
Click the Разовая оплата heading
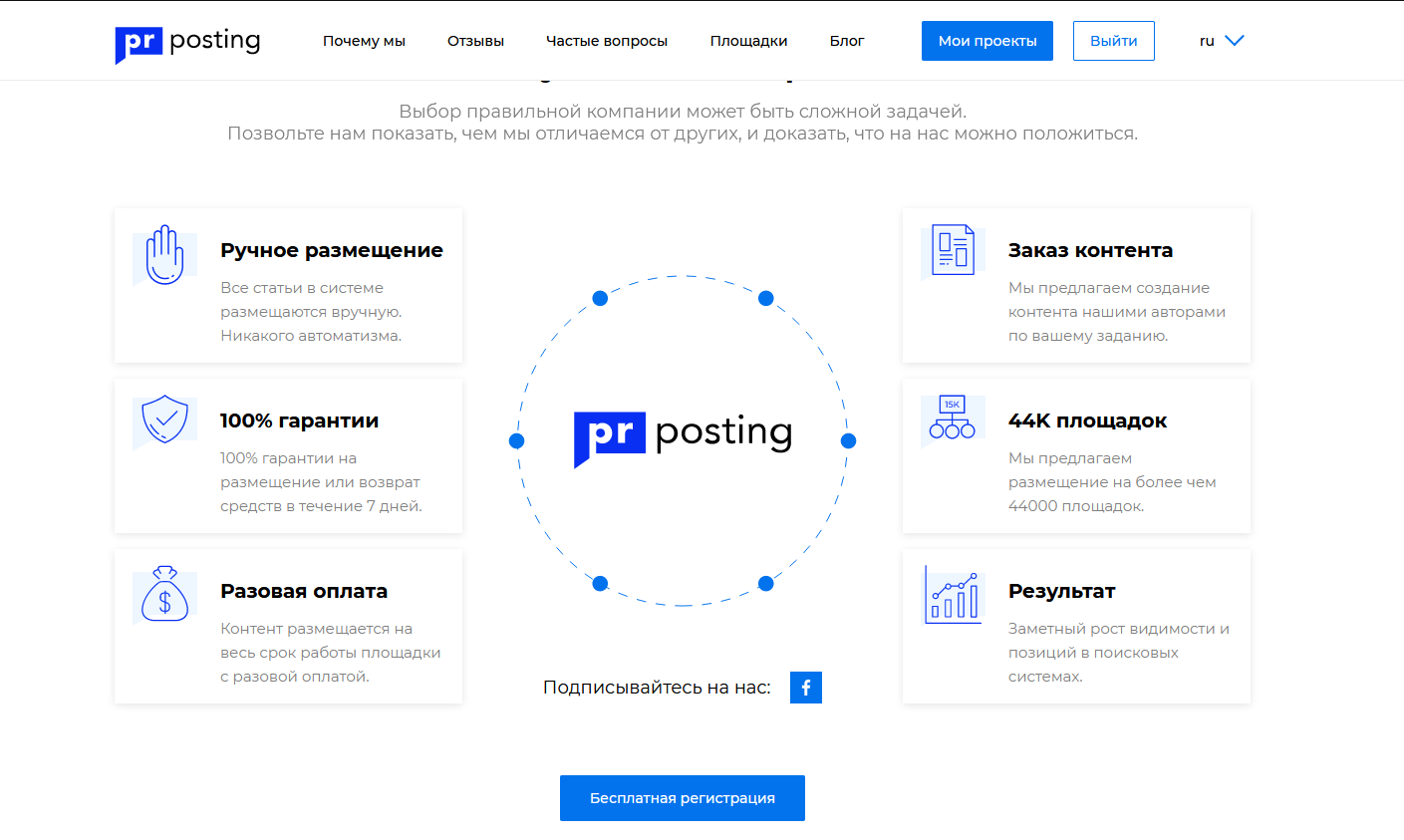coord(304,591)
